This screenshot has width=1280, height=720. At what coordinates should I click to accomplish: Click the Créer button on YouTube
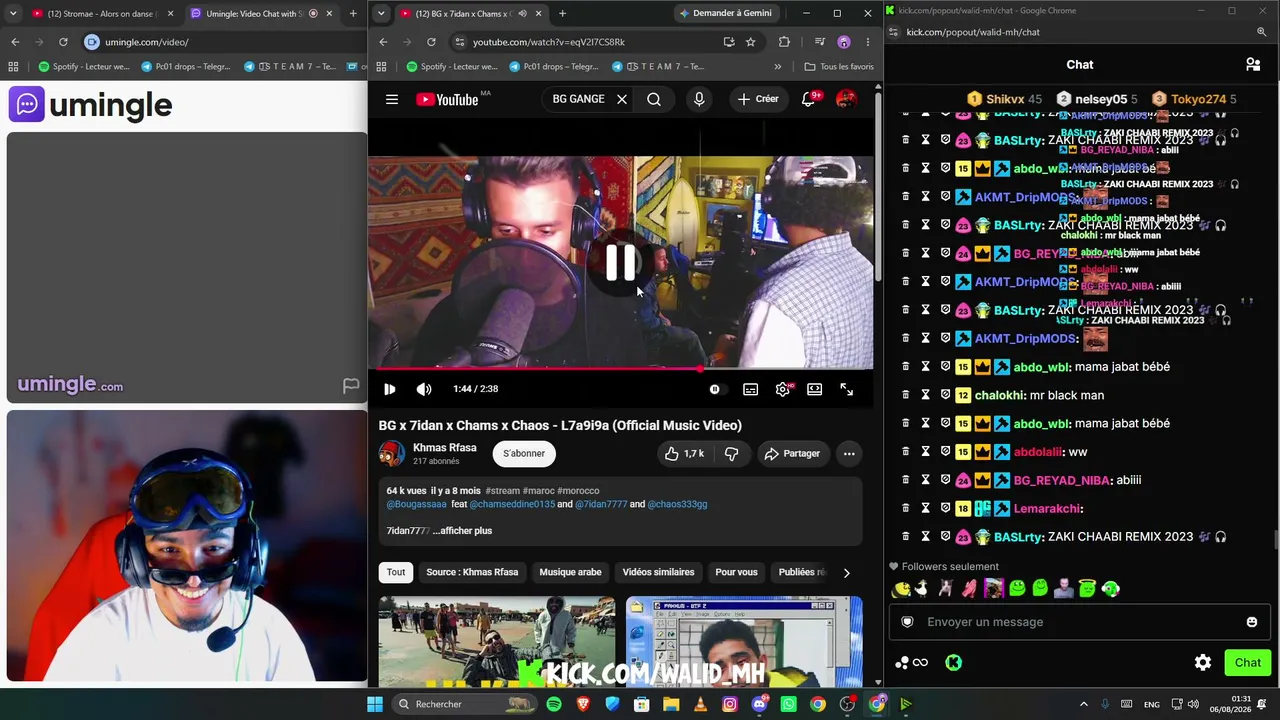pyautogui.click(x=758, y=99)
